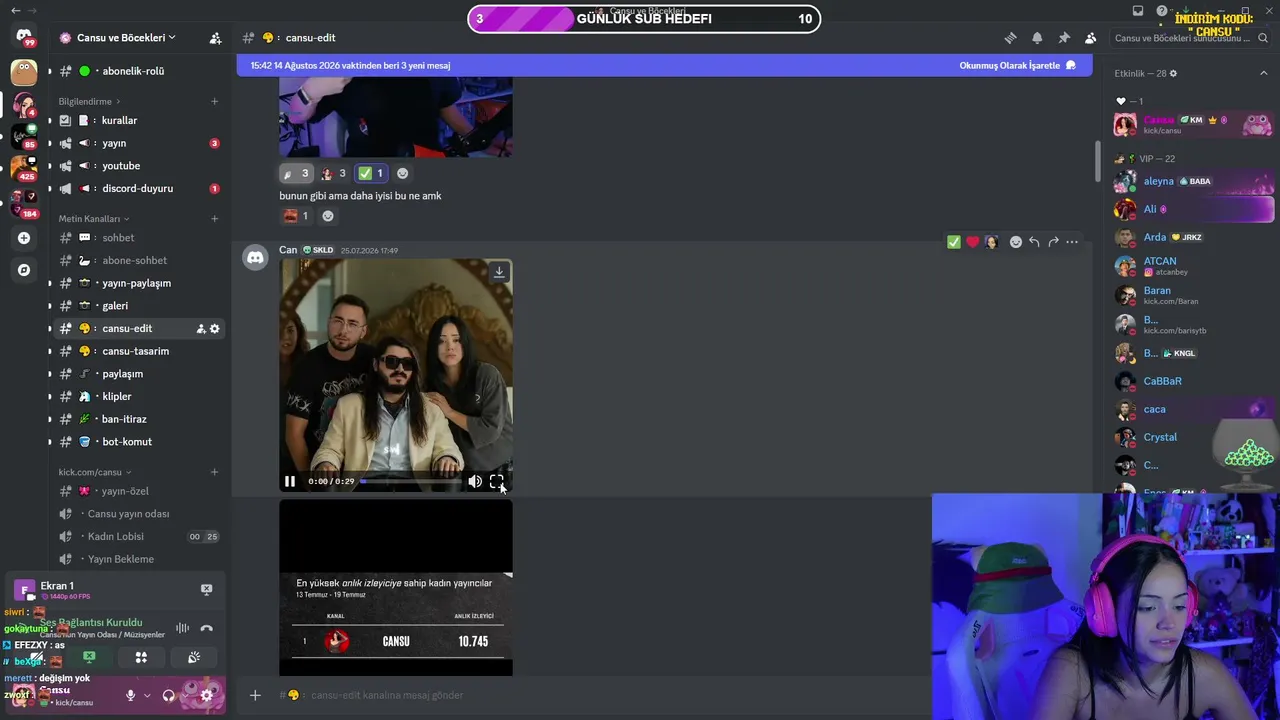Open emoji reaction picker on Can's message
Image resolution: width=1280 pixels, height=720 pixels.
point(1015,242)
